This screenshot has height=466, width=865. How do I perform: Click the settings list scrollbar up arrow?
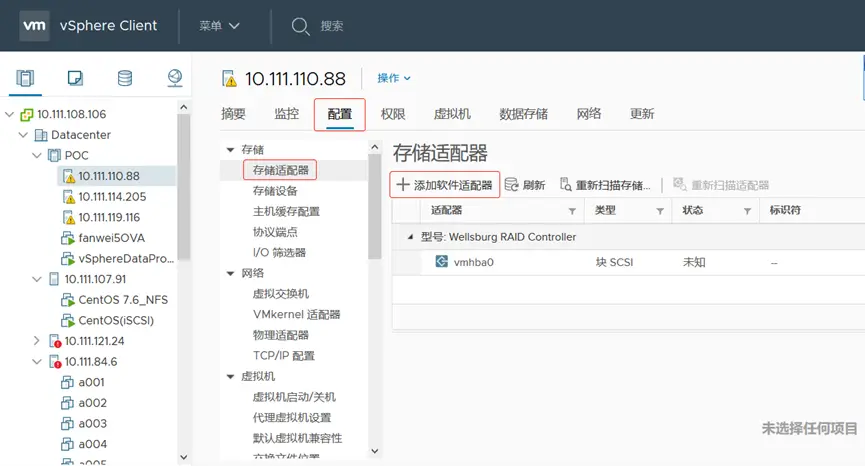coord(375,147)
